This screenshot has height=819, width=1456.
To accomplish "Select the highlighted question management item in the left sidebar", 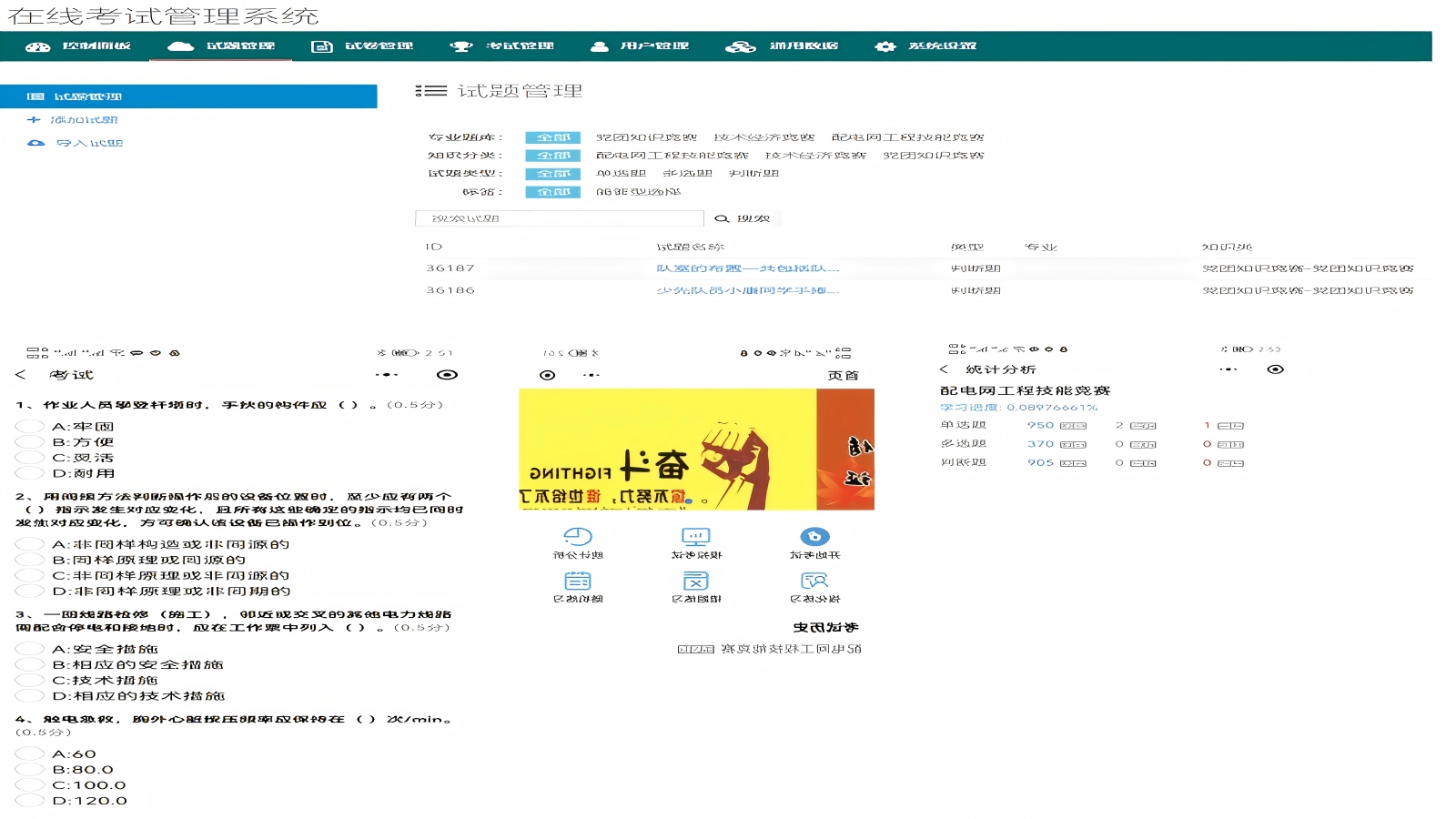I will click(x=188, y=96).
